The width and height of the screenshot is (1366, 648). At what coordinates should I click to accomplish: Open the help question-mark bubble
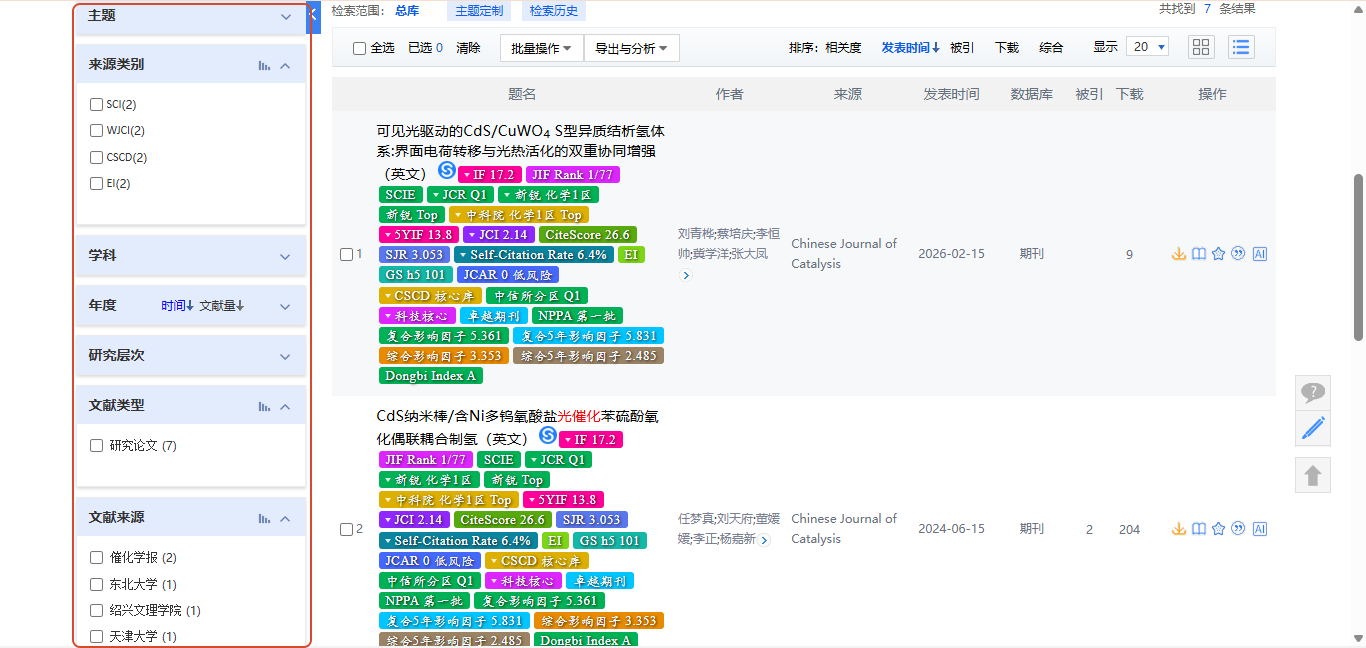coord(1313,392)
